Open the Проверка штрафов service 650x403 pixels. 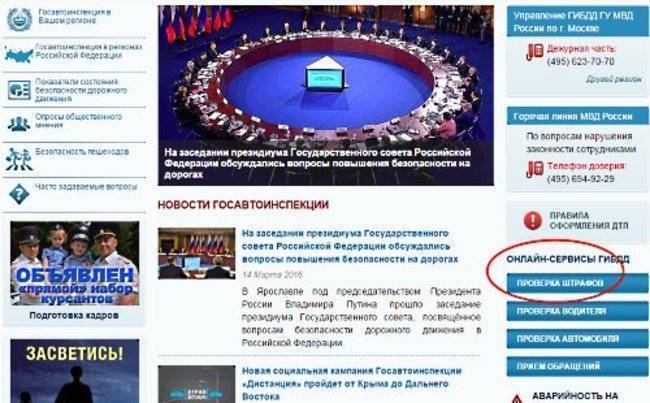[577, 283]
